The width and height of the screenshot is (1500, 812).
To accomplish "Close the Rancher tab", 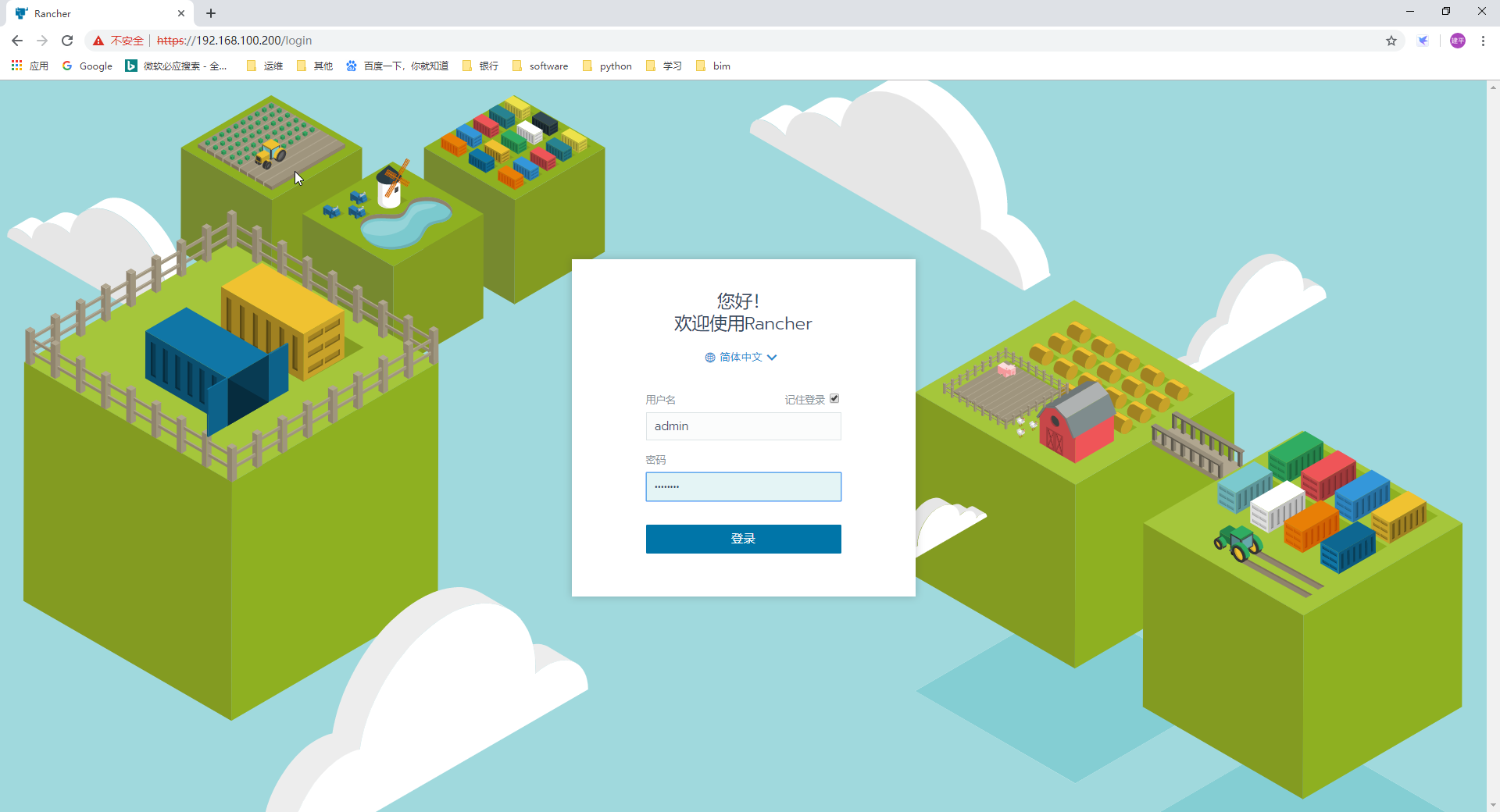I will click(181, 13).
